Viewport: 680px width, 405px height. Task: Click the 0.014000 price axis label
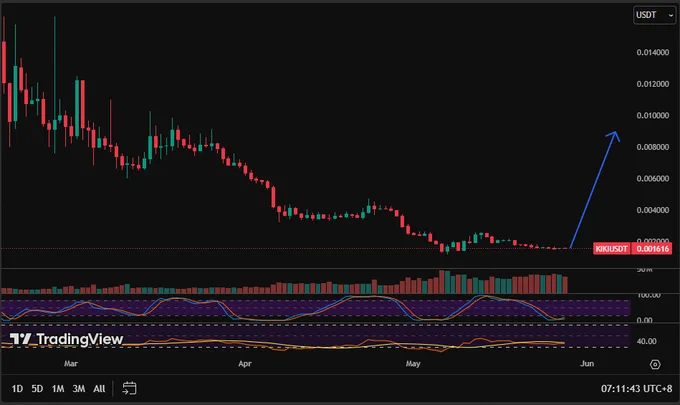coord(653,52)
